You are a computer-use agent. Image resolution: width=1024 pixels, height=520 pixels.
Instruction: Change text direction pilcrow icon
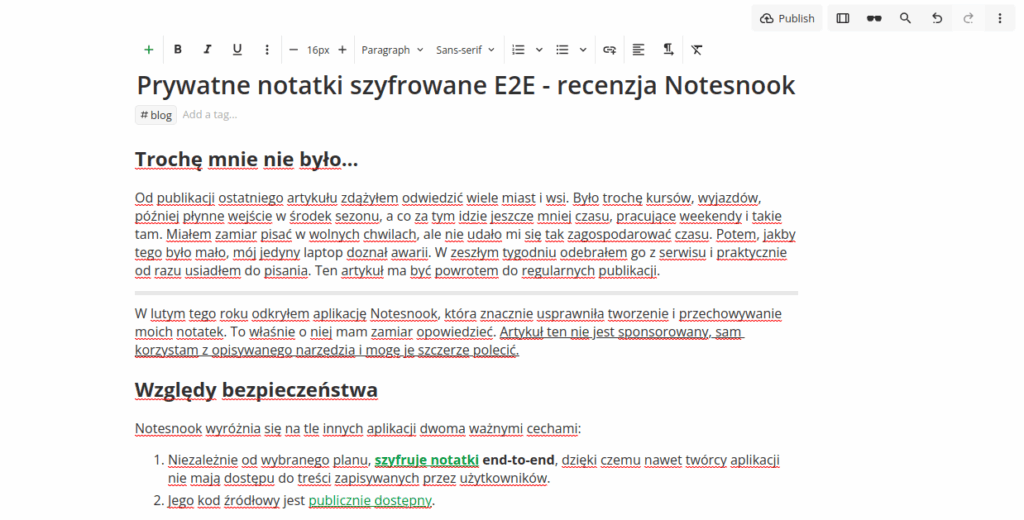tap(668, 50)
